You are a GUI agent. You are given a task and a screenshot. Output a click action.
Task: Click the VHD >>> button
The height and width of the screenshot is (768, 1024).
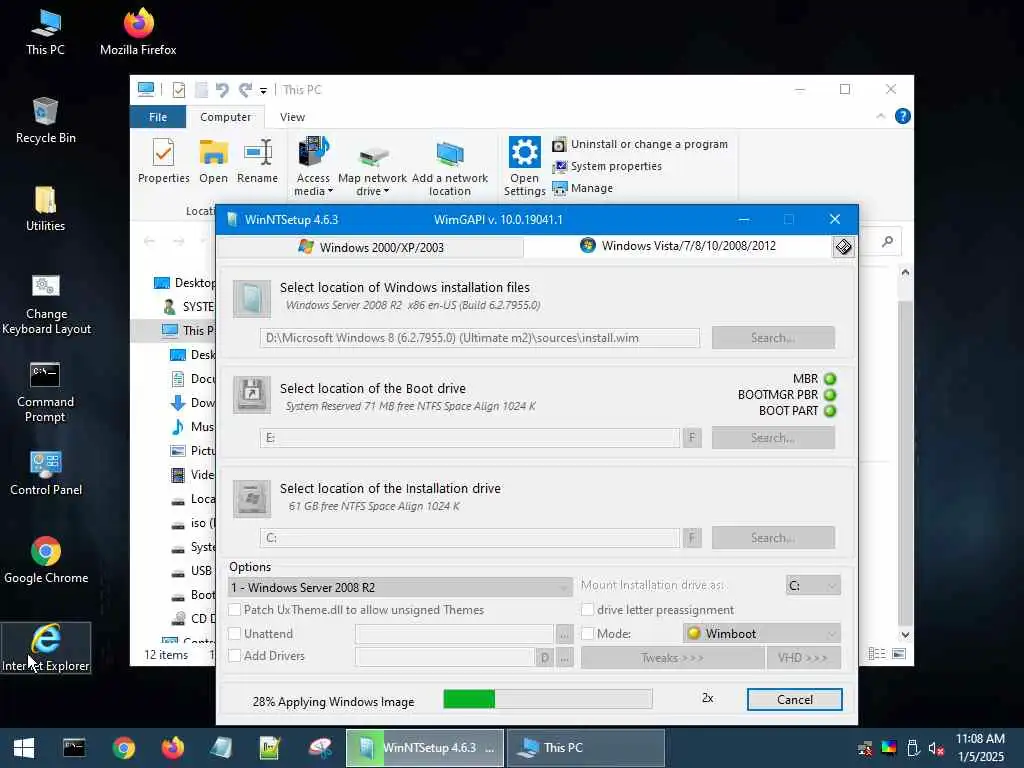point(803,658)
